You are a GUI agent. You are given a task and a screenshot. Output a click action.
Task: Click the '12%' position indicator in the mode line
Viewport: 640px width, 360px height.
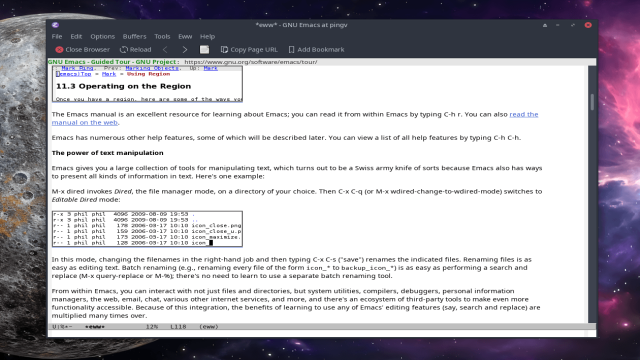coord(152,327)
